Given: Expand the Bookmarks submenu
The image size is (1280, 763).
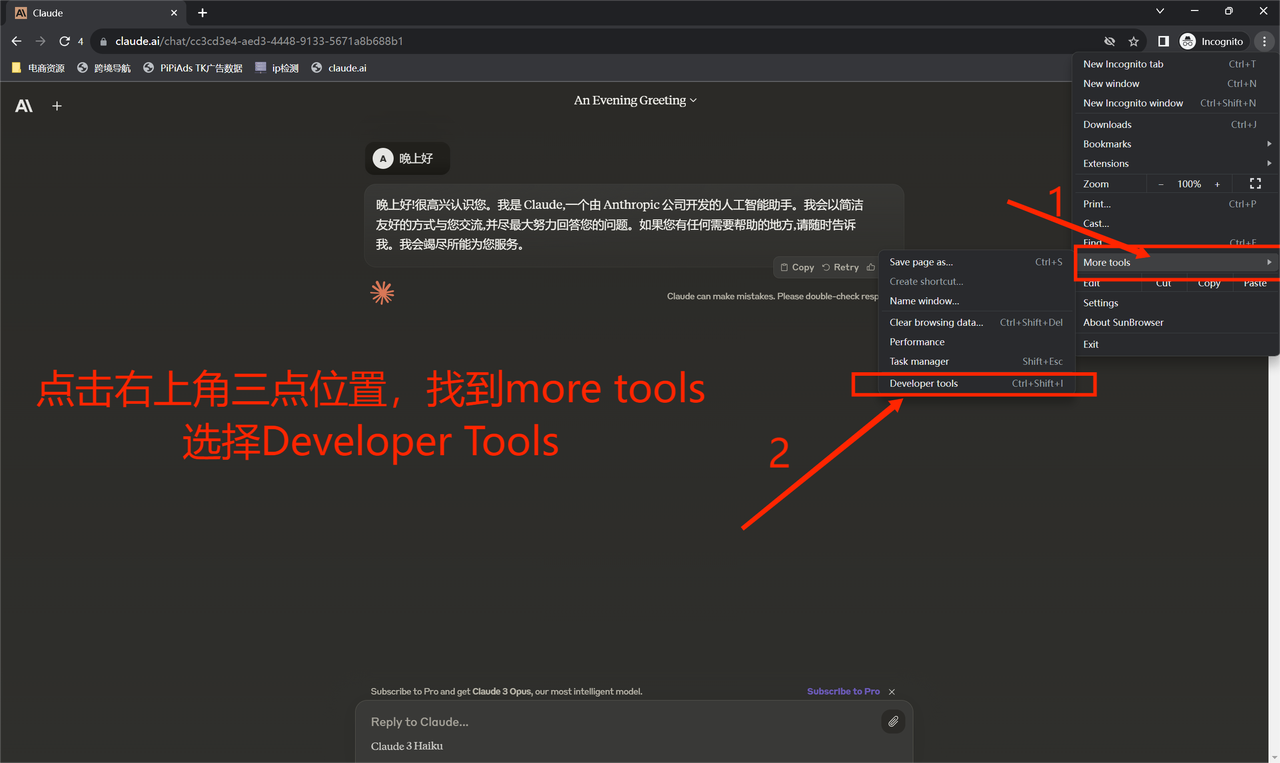Looking at the screenshot, I should (x=1175, y=144).
